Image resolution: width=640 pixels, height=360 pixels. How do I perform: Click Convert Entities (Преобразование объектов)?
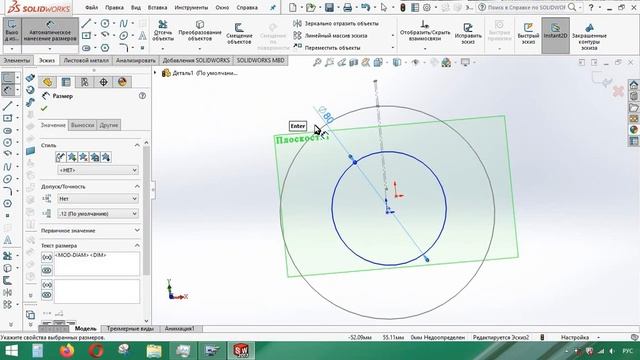tap(200, 31)
